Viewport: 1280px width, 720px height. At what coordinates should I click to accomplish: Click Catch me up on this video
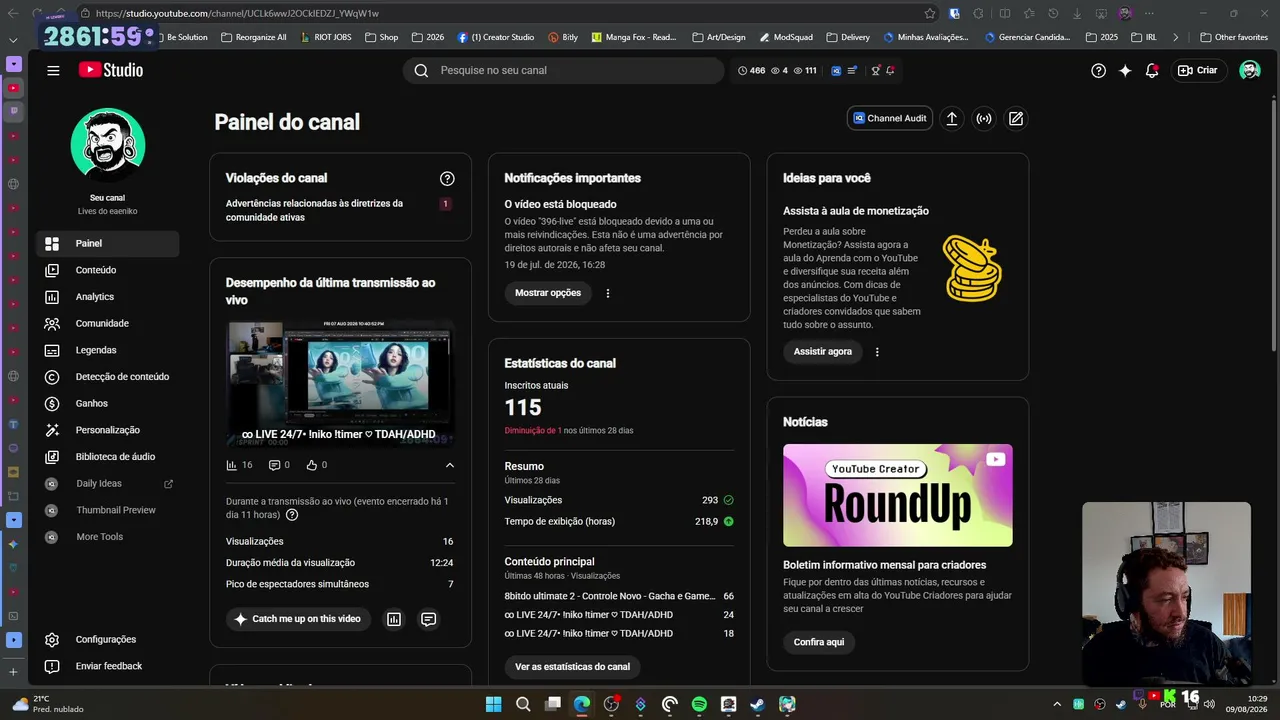(298, 619)
